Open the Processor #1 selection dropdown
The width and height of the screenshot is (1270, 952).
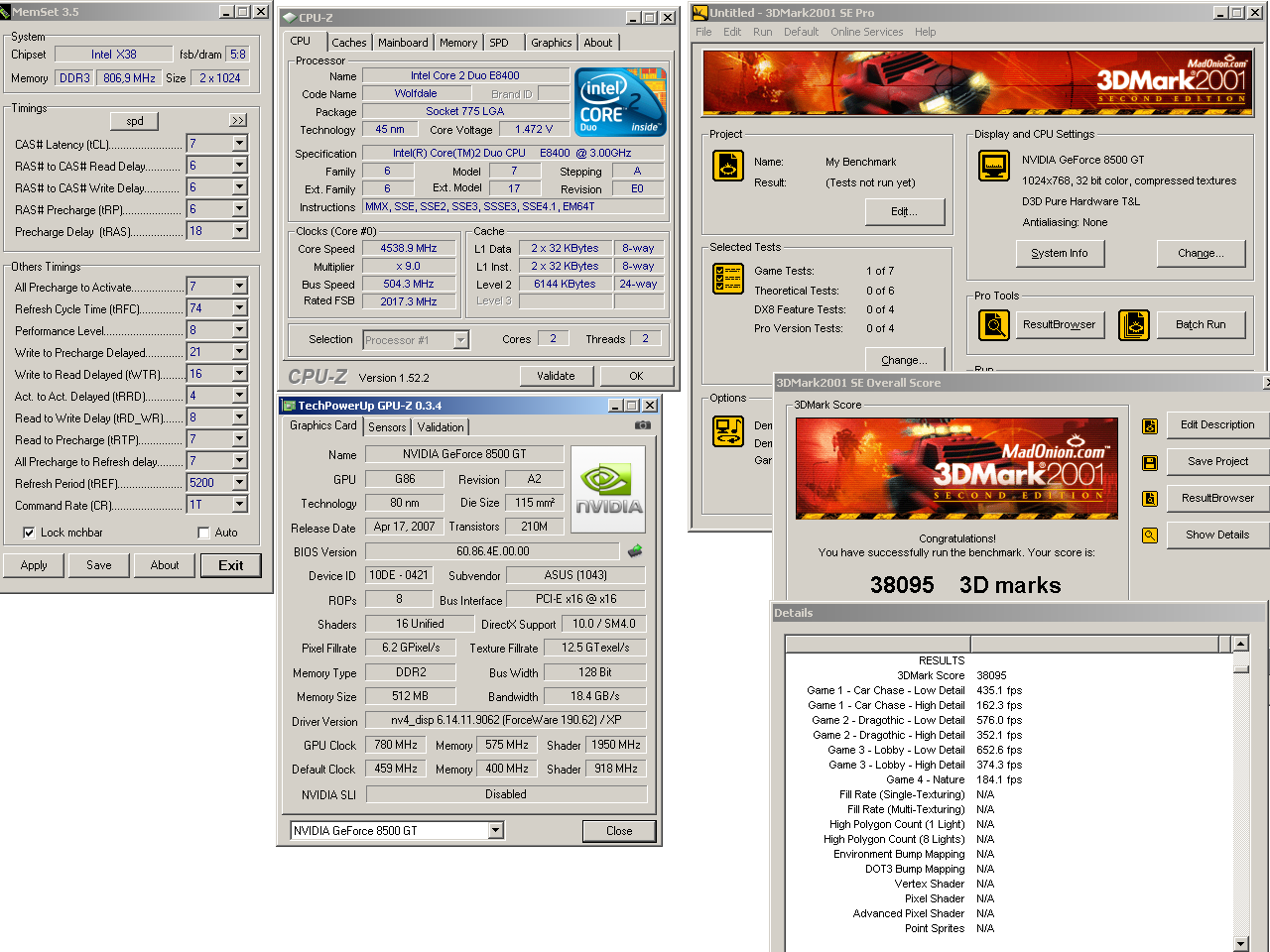460,340
